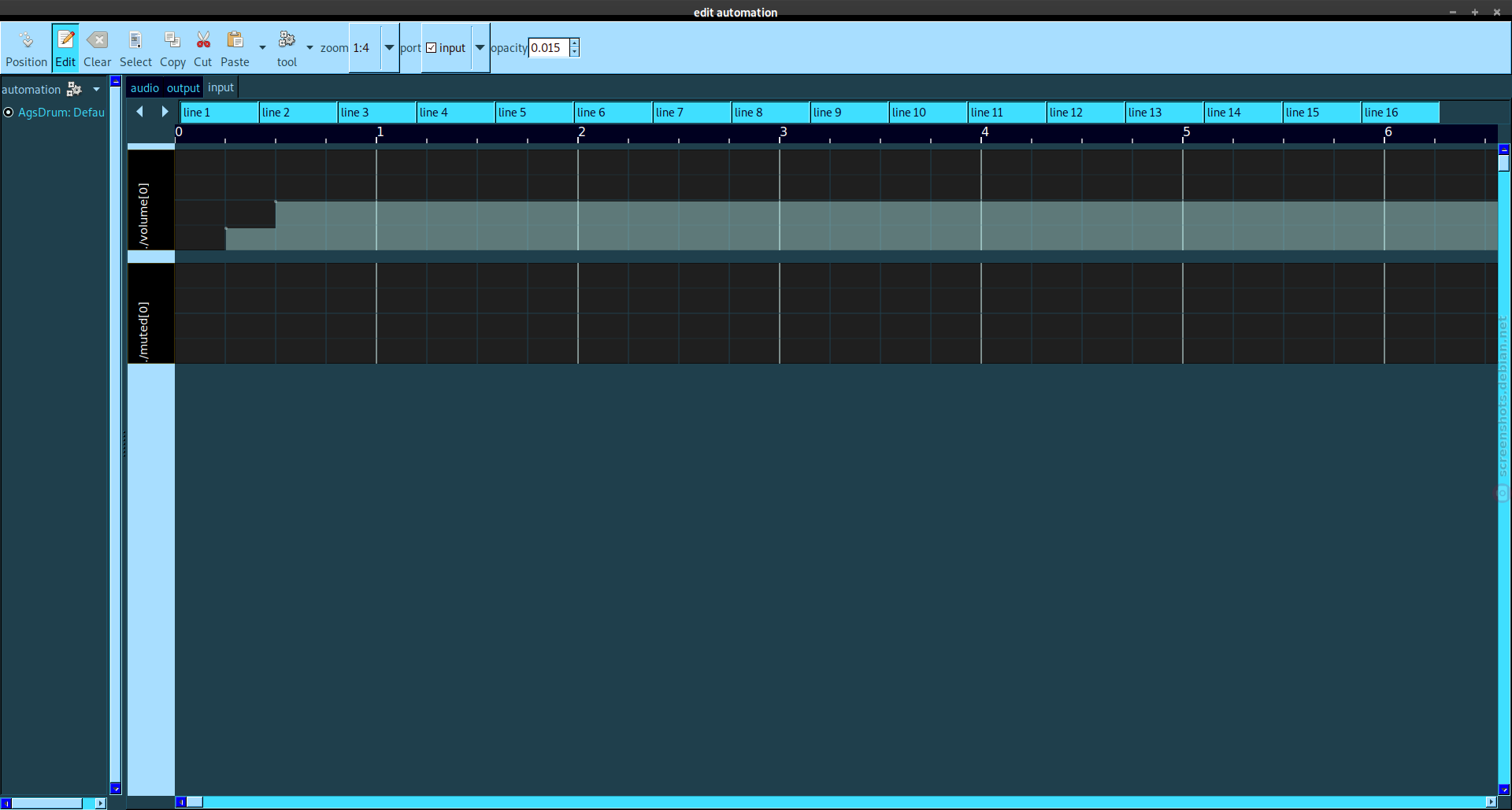Open the port dropdown arrow
1512x810 pixels.
(x=480, y=48)
